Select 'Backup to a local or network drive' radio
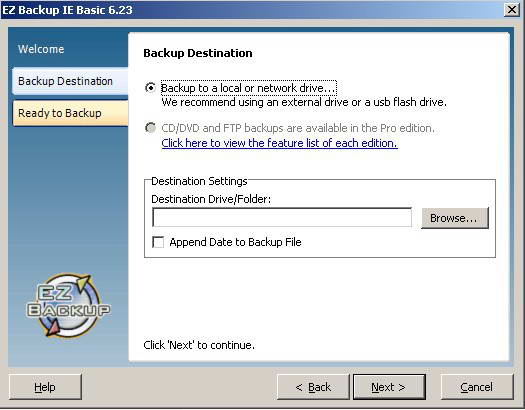Viewport: 525px width, 410px height. click(x=150, y=88)
